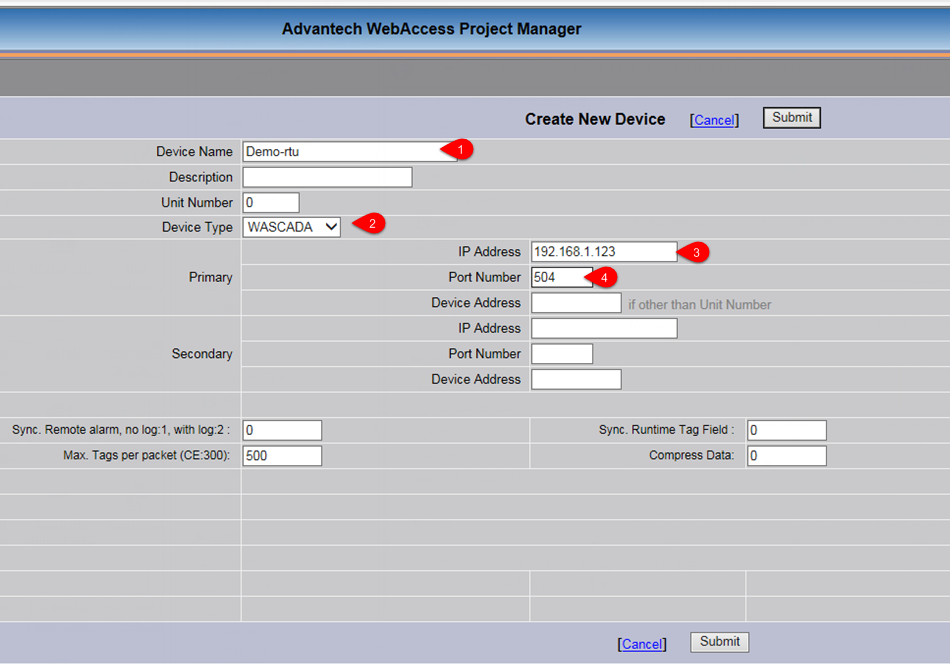
Task: Click red callout marker number 1
Action: pos(459,149)
